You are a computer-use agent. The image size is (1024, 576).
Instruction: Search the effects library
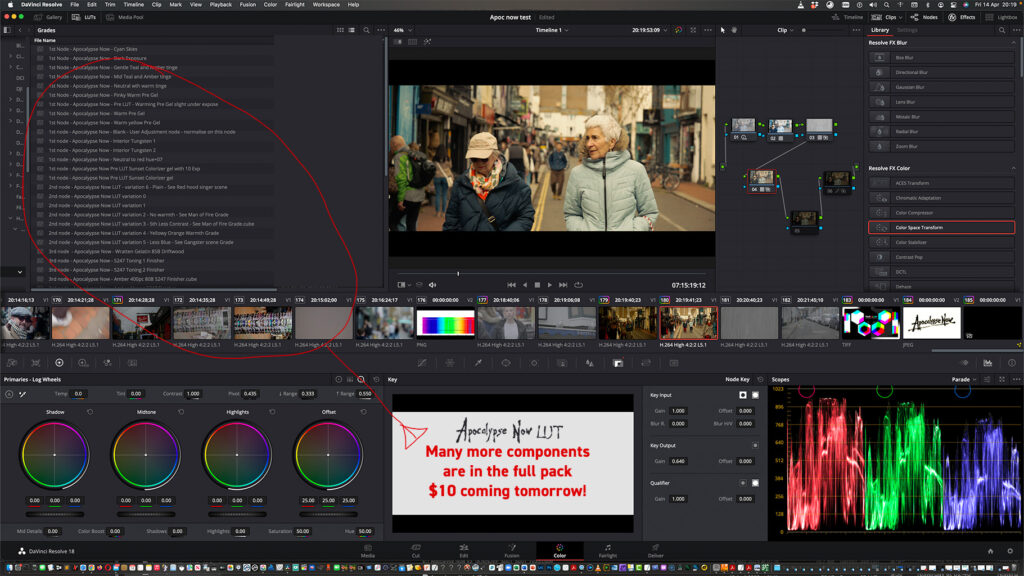point(1002,30)
